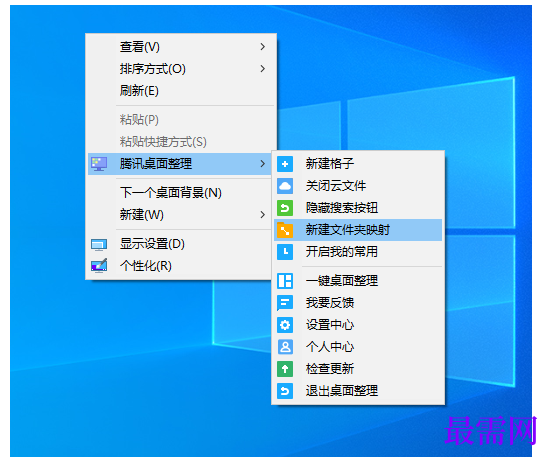
Task: Click the green icon for 隐藏搜索按钮
Action: coord(285,208)
